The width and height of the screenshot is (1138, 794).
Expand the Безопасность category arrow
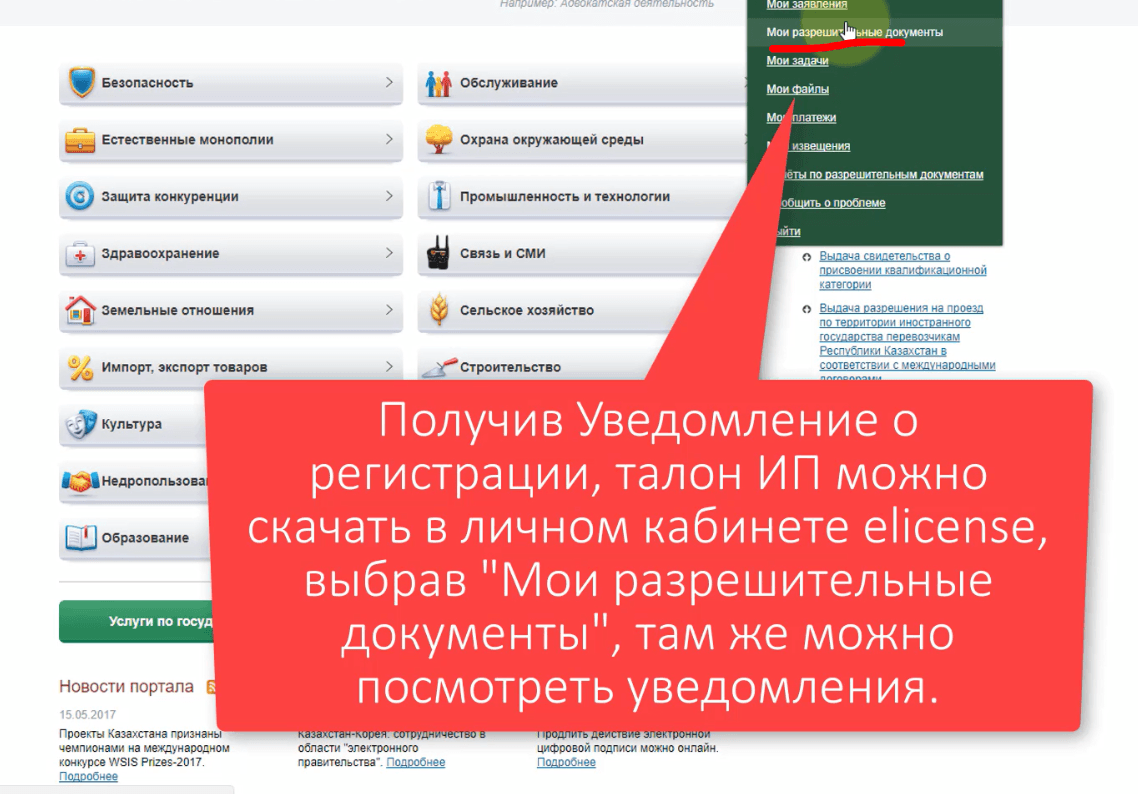point(389,83)
